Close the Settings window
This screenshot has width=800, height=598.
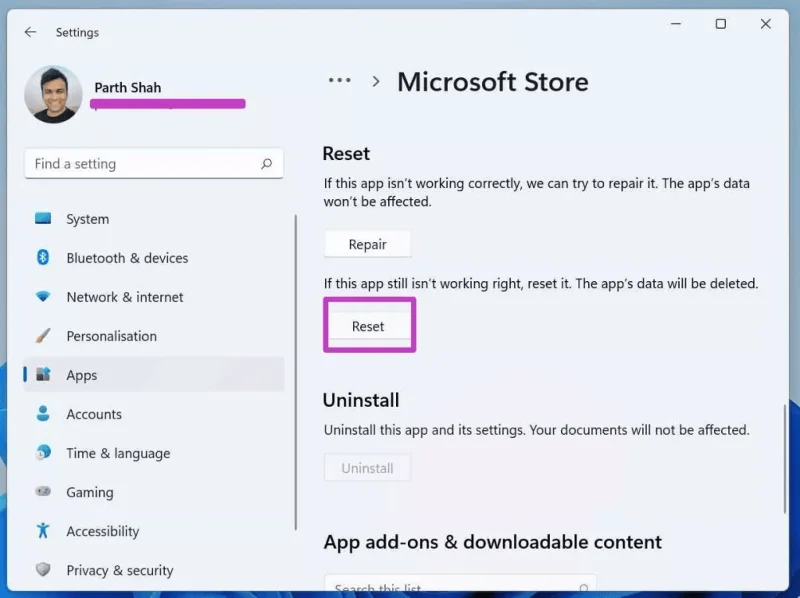(765, 24)
